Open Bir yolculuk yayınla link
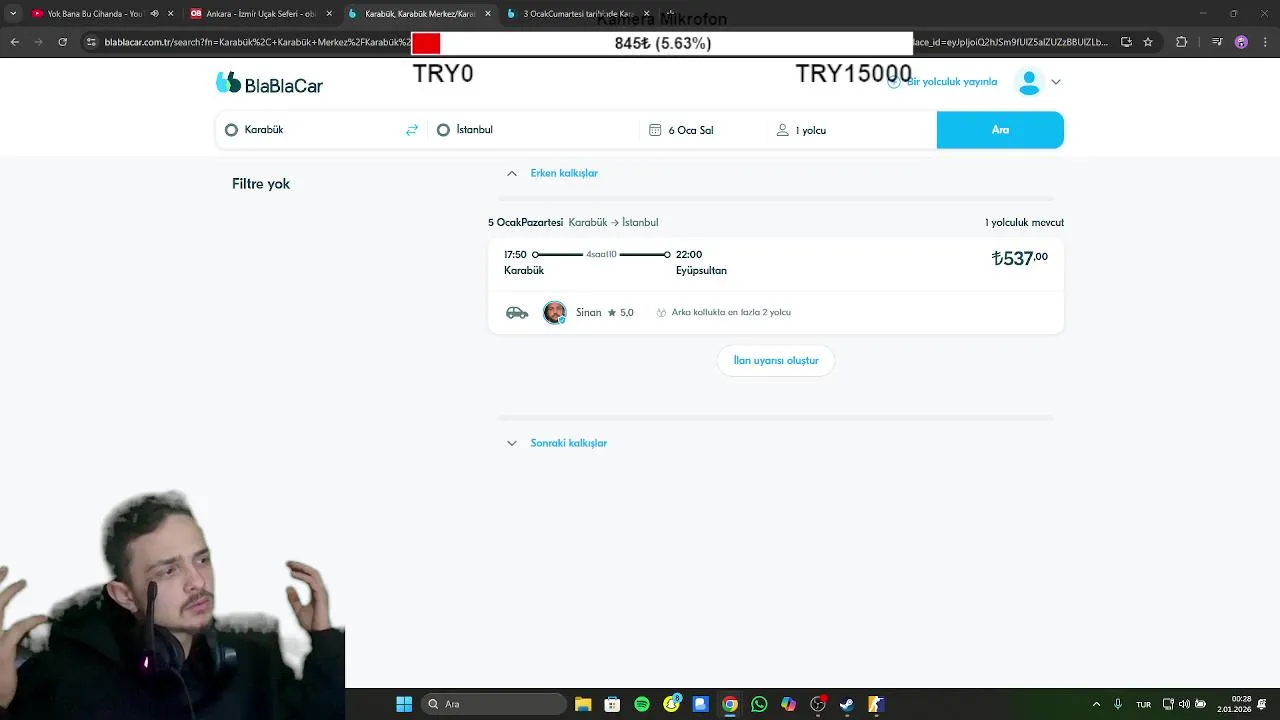1280x720 pixels. pos(942,82)
